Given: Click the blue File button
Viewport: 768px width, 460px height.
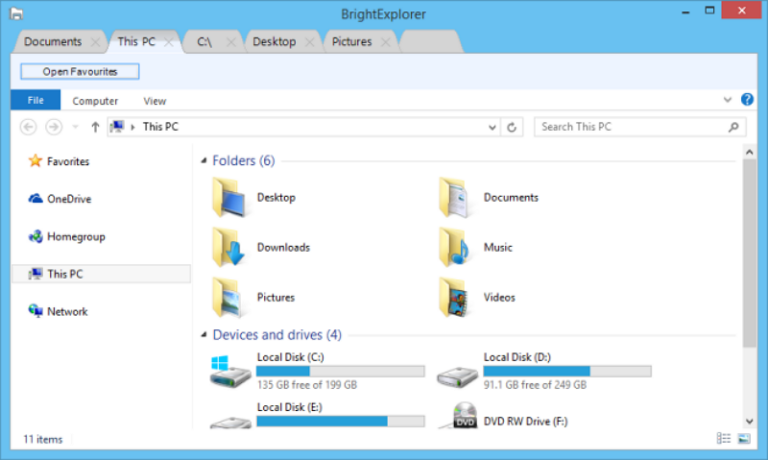Looking at the screenshot, I should point(35,101).
